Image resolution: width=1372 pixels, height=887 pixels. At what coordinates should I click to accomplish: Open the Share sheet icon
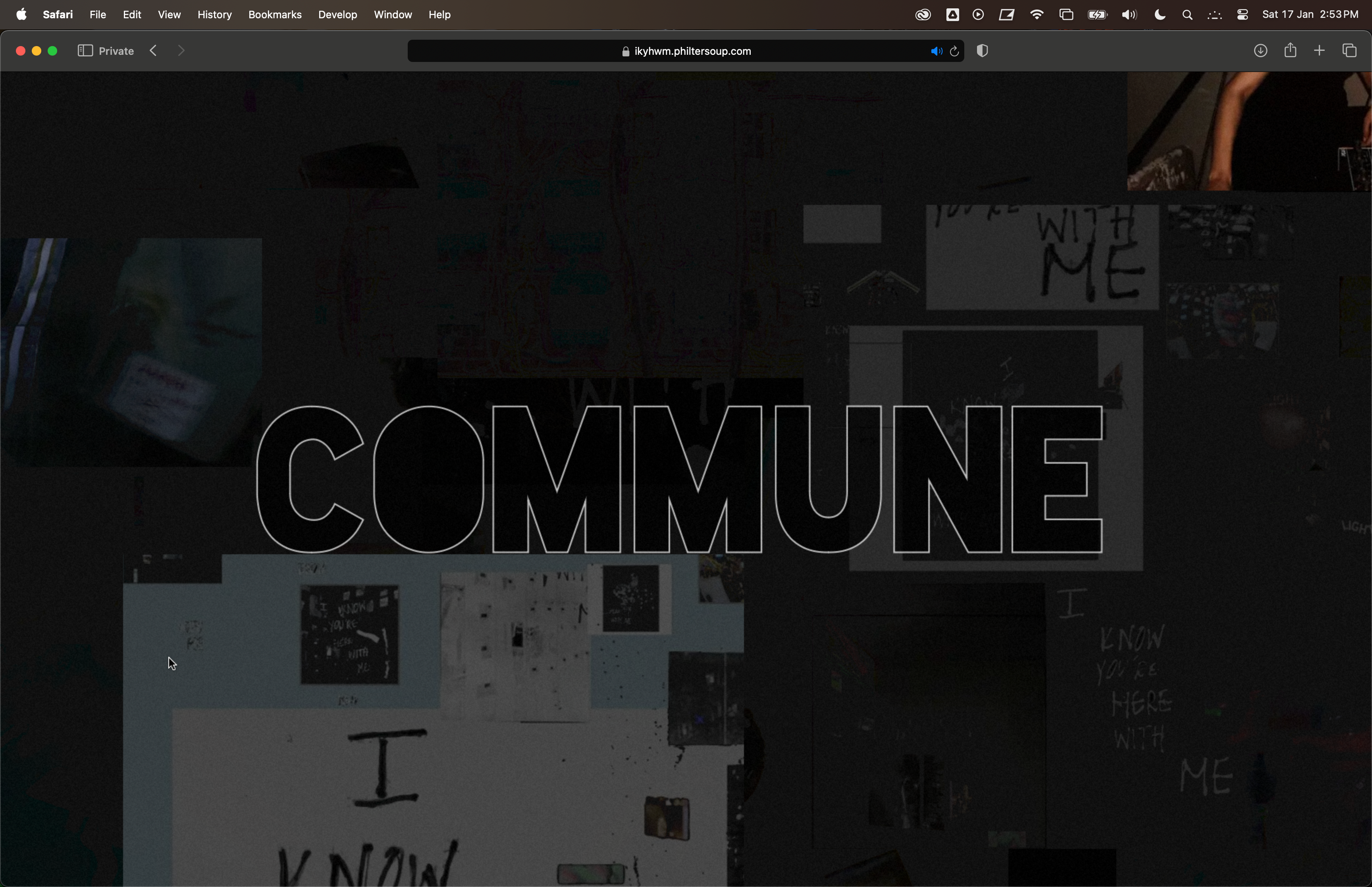(x=1290, y=51)
